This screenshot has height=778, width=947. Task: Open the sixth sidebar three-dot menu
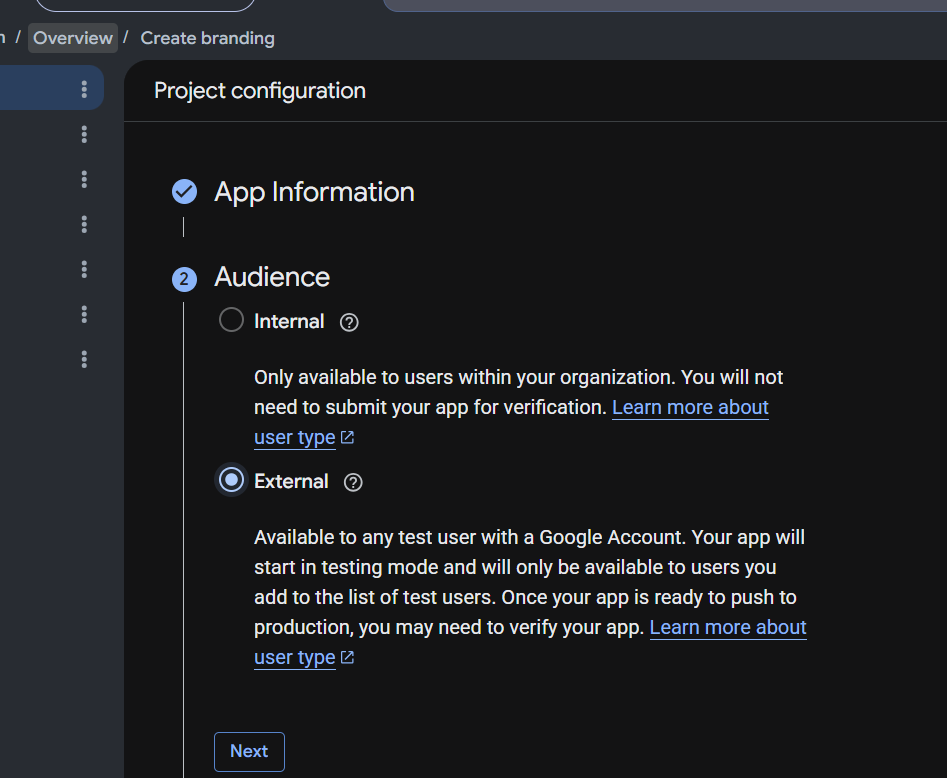84,314
